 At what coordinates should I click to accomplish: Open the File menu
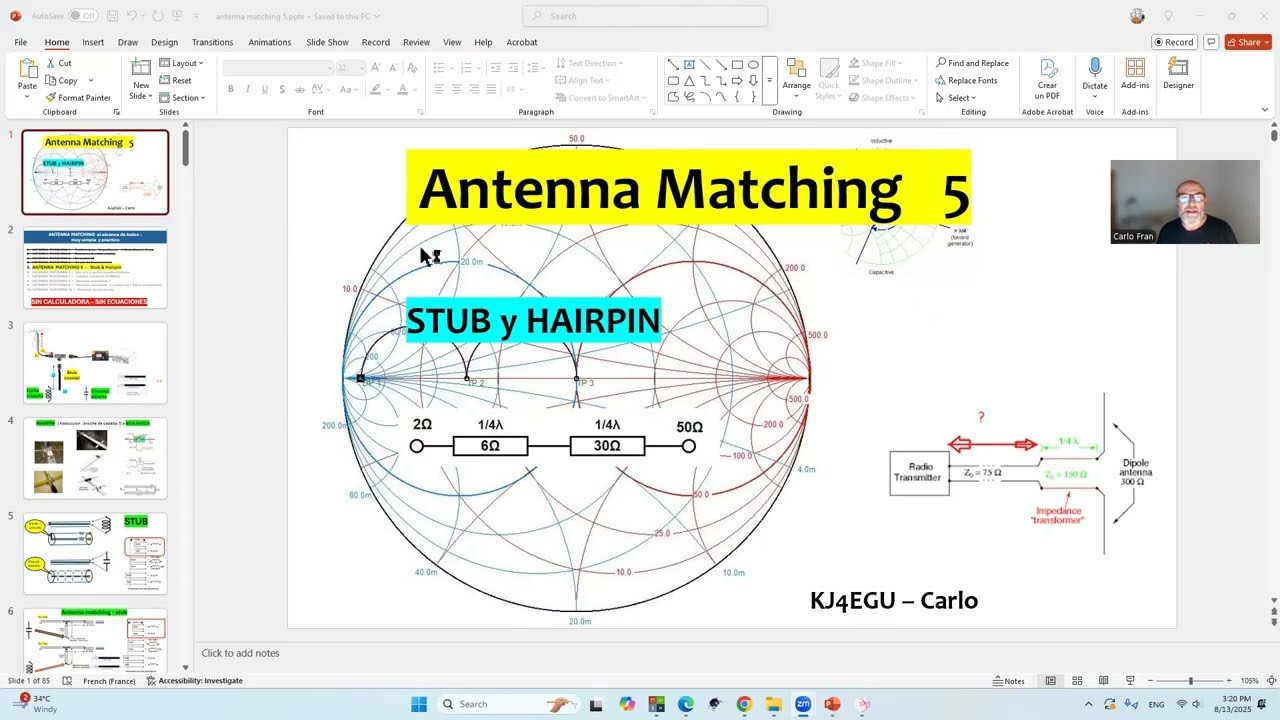[x=21, y=42]
